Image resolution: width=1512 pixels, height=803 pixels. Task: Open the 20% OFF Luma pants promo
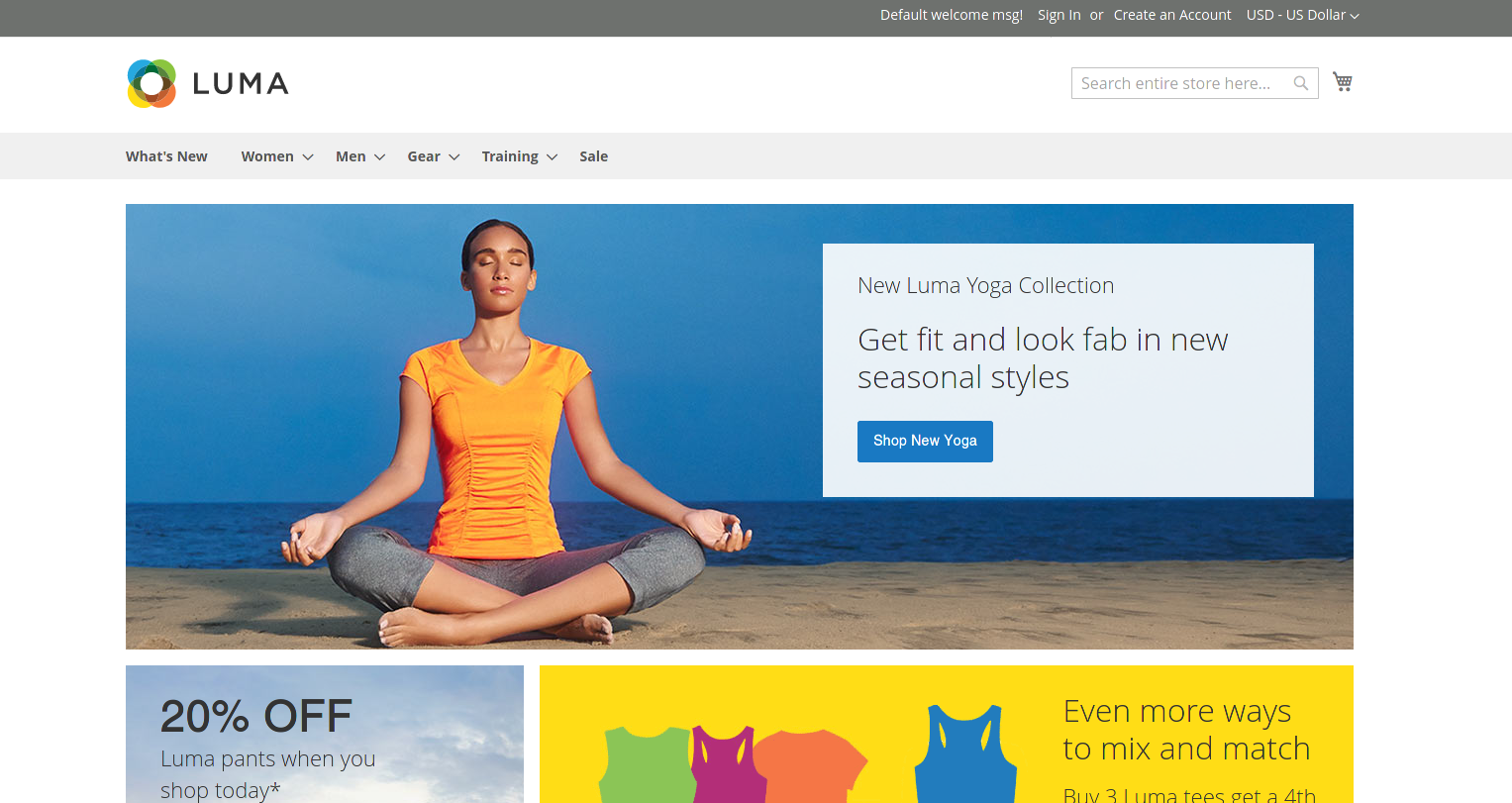325,734
